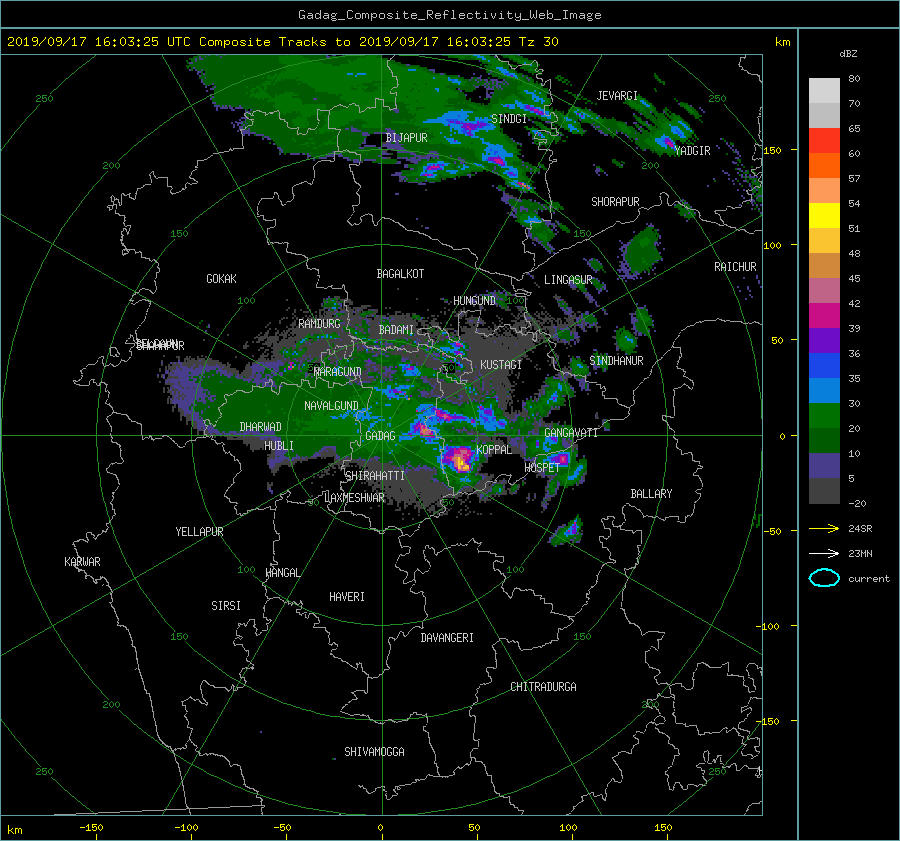This screenshot has width=900, height=841.
Task: Click the BALLARY city label
Action: click(651, 494)
